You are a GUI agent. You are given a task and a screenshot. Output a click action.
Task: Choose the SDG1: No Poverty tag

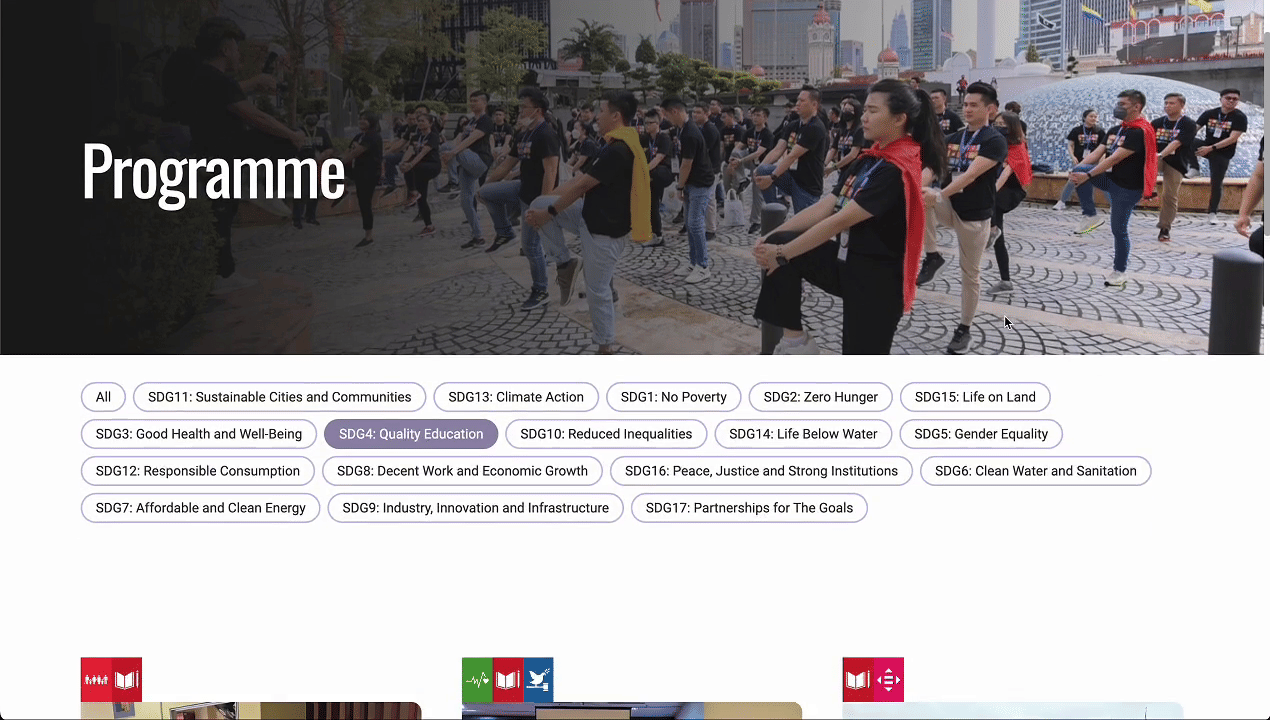click(673, 397)
